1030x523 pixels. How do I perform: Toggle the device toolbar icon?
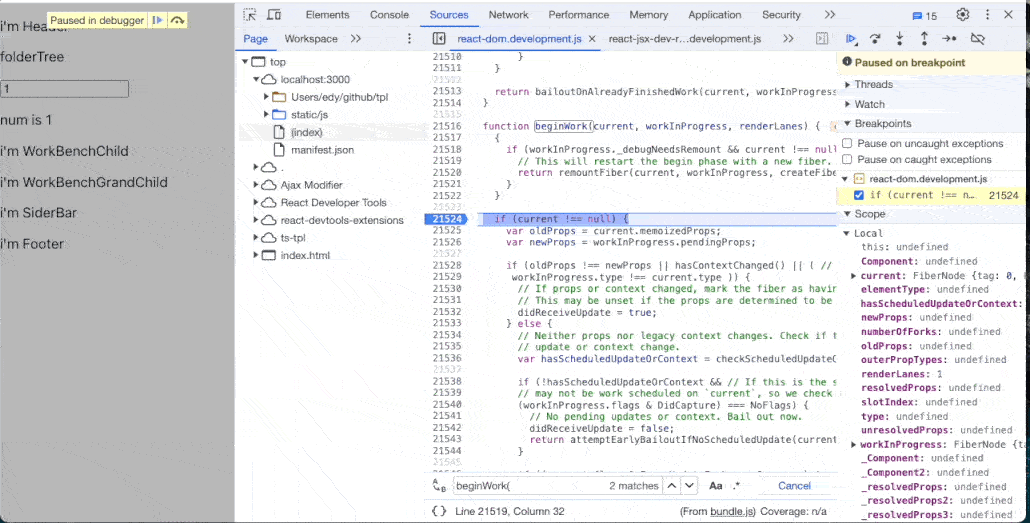[x=274, y=14]
